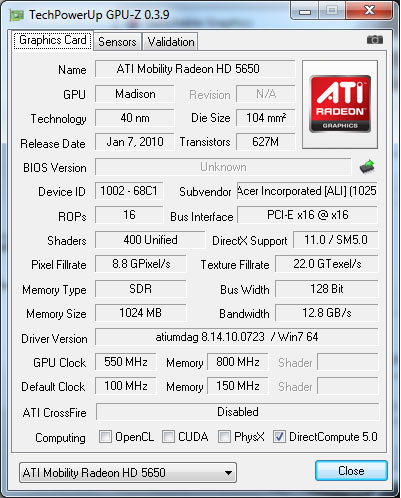
Task: Enable the OpenCL checkbox
Action: [x=105, y=437]
